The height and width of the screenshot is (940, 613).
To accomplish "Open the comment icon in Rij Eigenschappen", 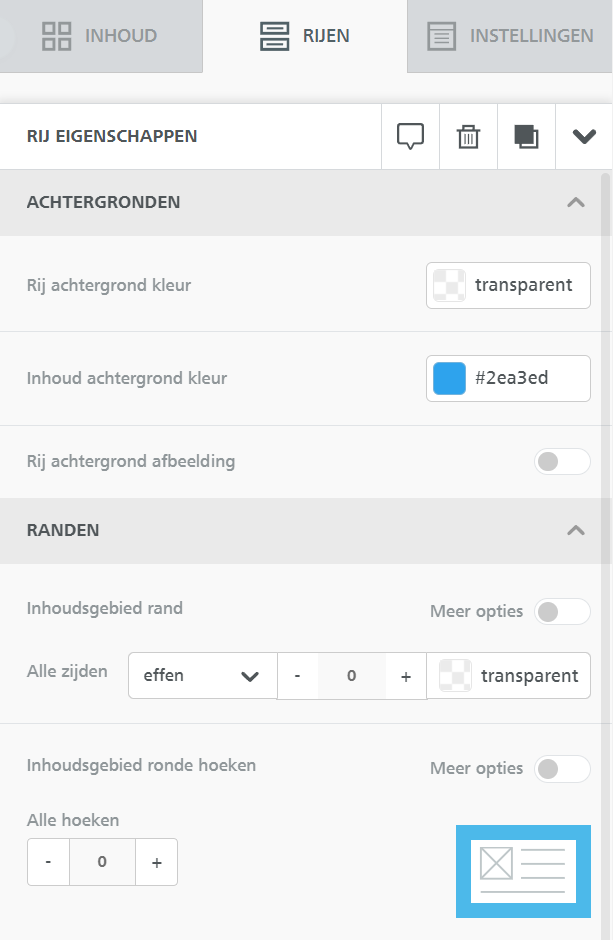I will (x=410, y=136).
